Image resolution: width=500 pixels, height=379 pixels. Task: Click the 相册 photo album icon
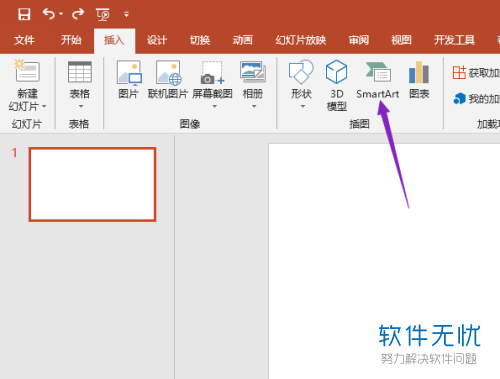coord(253,72)
